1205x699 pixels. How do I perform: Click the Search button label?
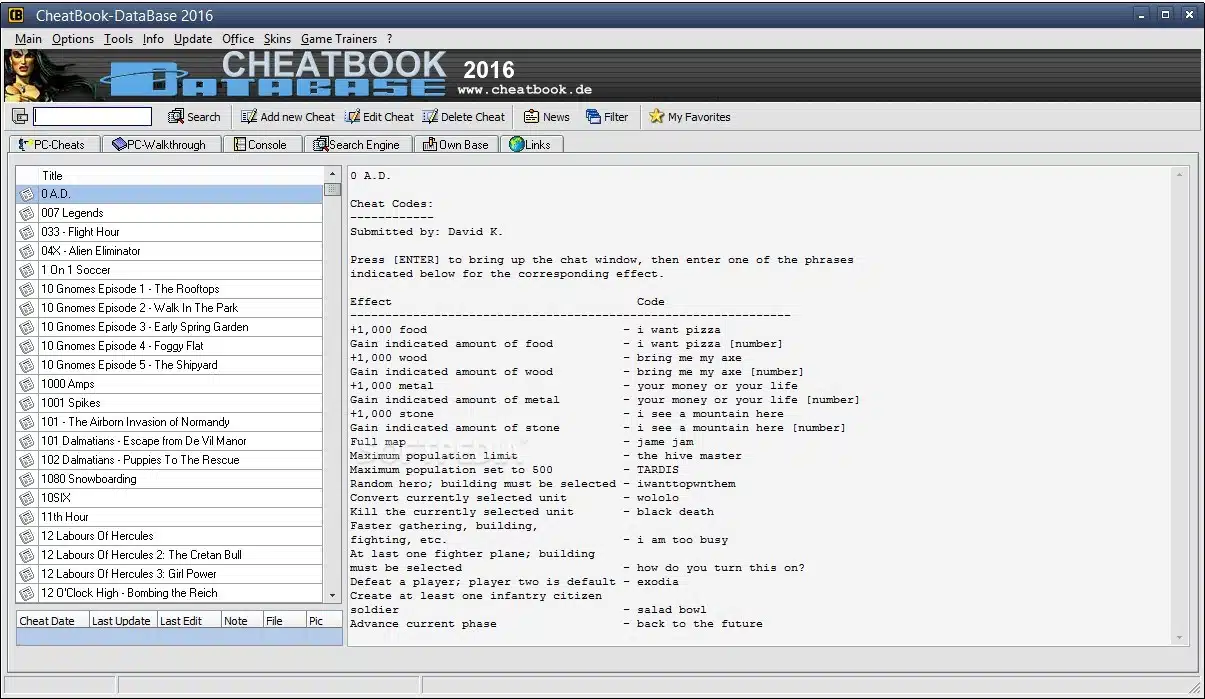[204, 117]
